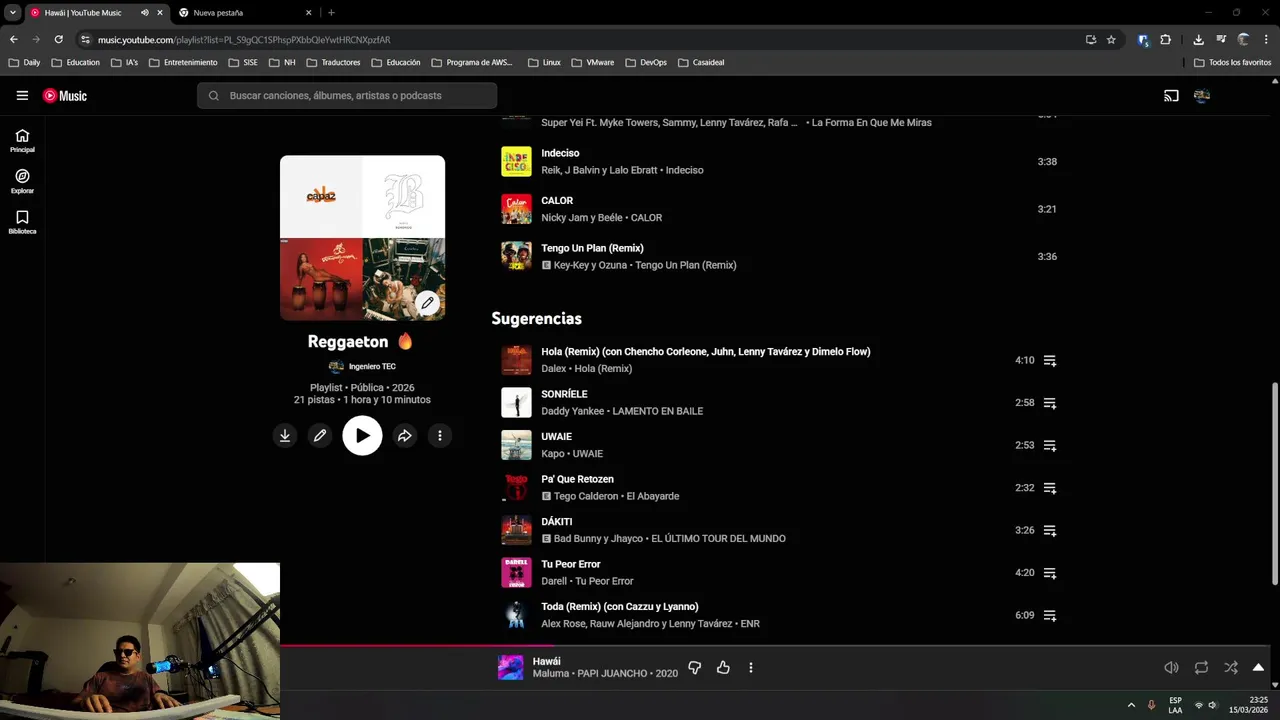Viewport: 1280px width, 720px height.
Task: Open the taskbar clock and date
Action: (x=1249, y=705)
